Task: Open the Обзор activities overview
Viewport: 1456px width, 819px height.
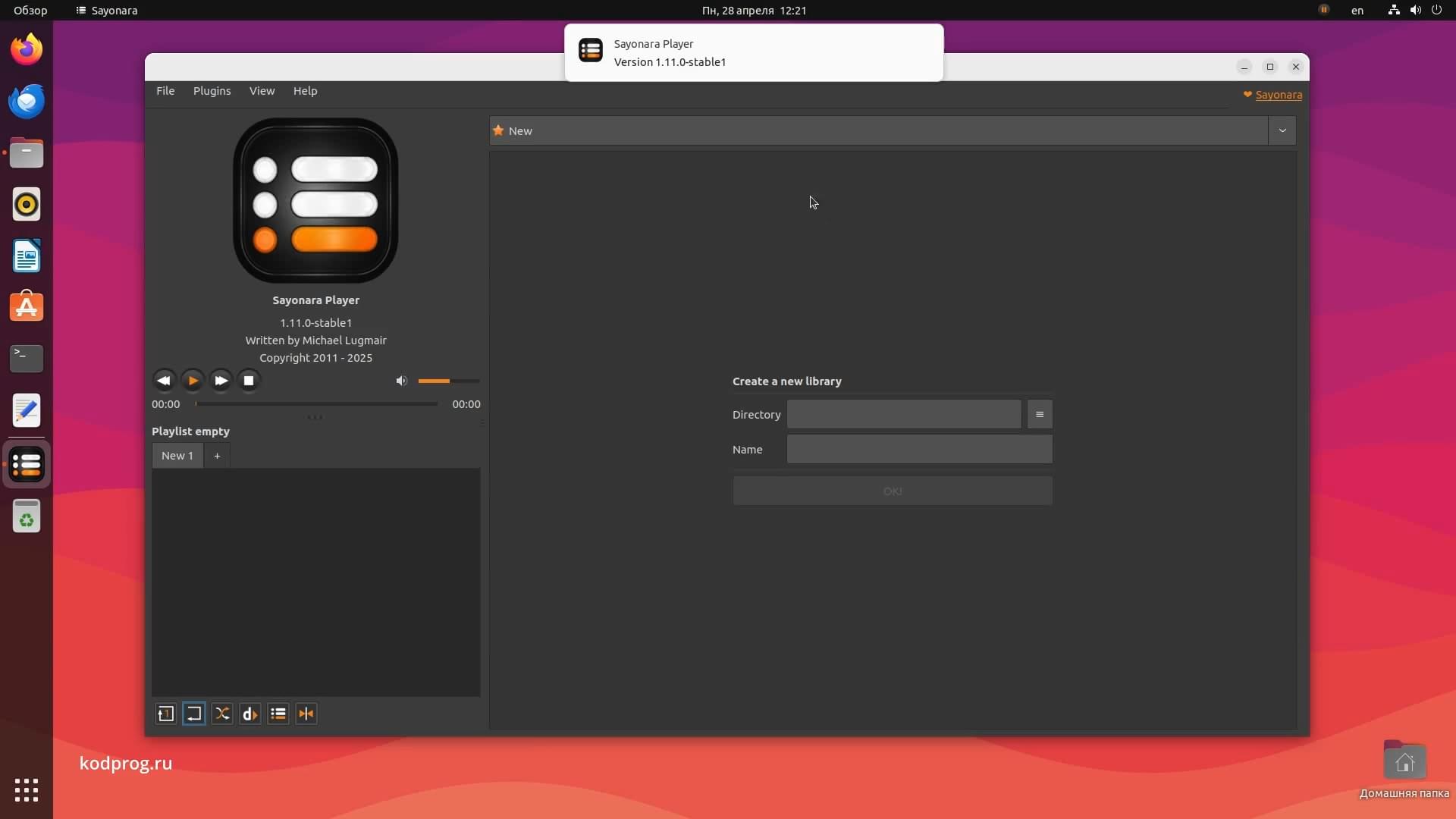Action: click(x=30, y=11)
